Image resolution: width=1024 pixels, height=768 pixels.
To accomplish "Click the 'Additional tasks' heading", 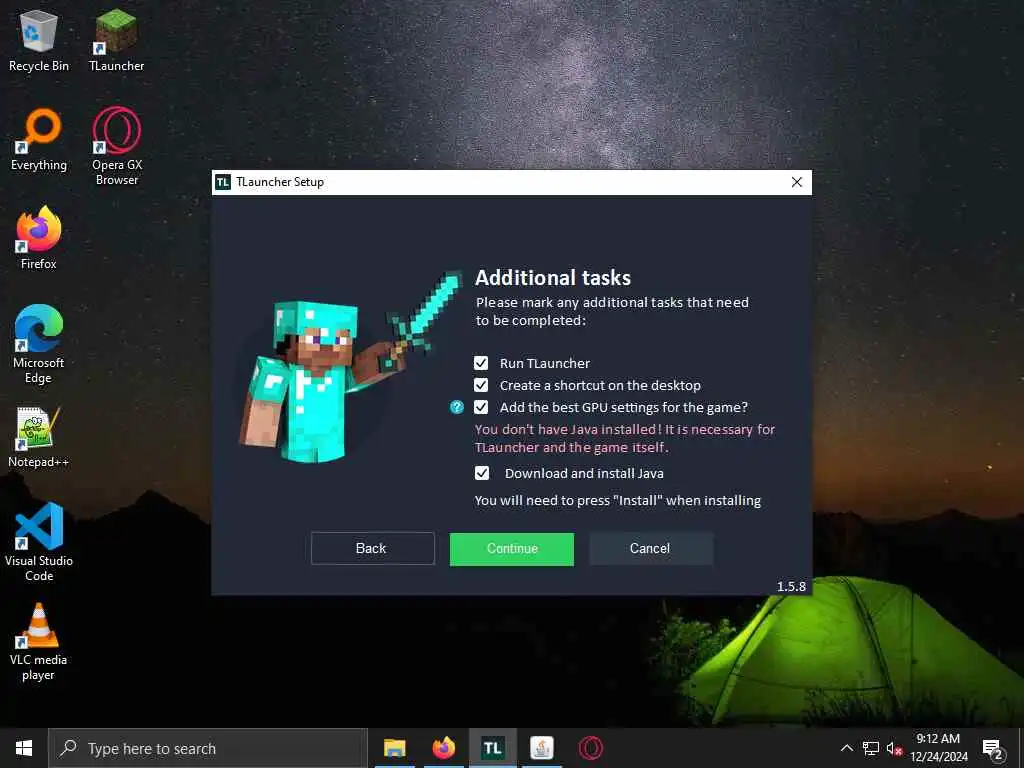I will point(553,278).
